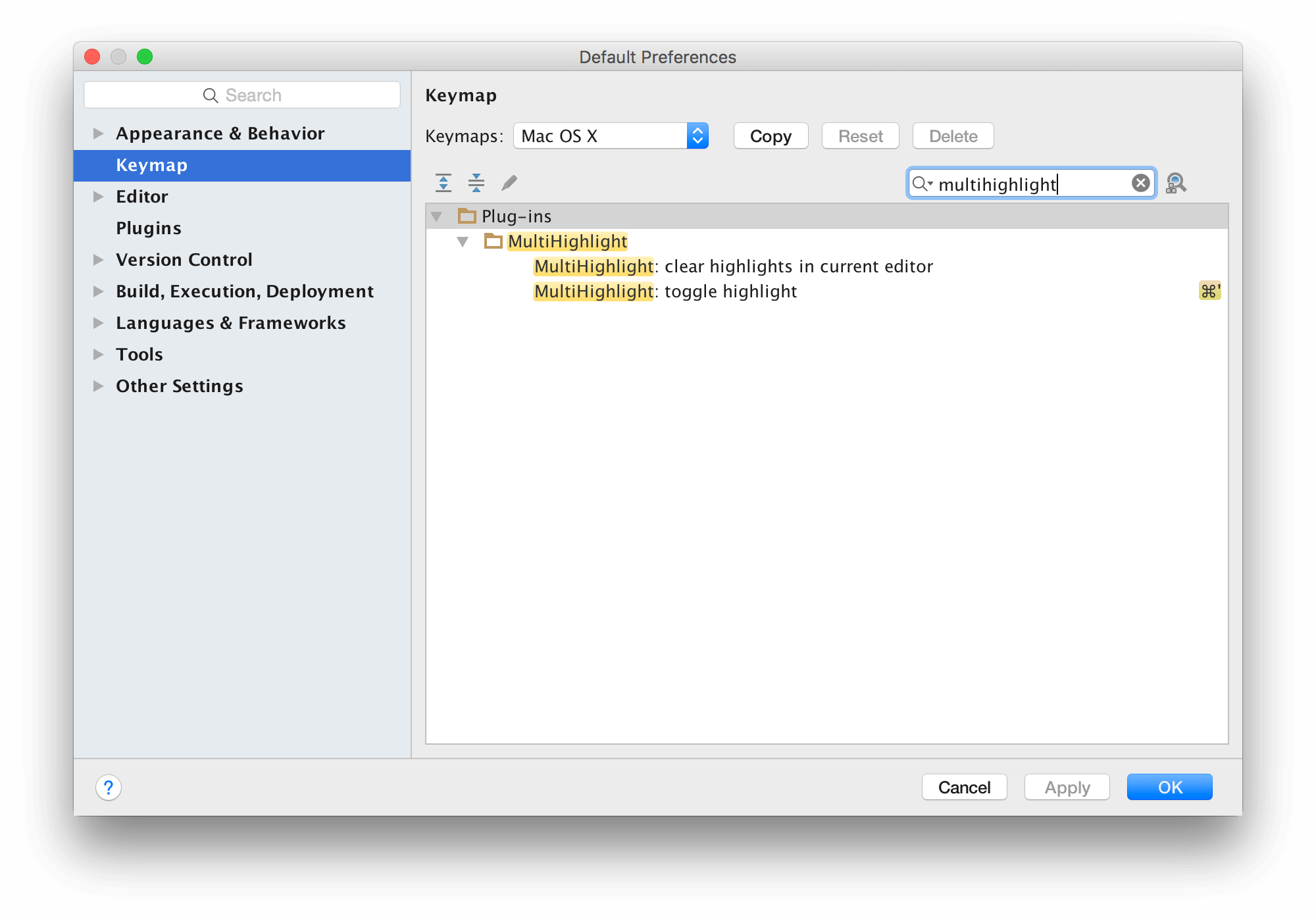Screen dimensions: 1316x921
Task: Select MultiHighlight: toggle highlight action
Action: tap(665, 291)
